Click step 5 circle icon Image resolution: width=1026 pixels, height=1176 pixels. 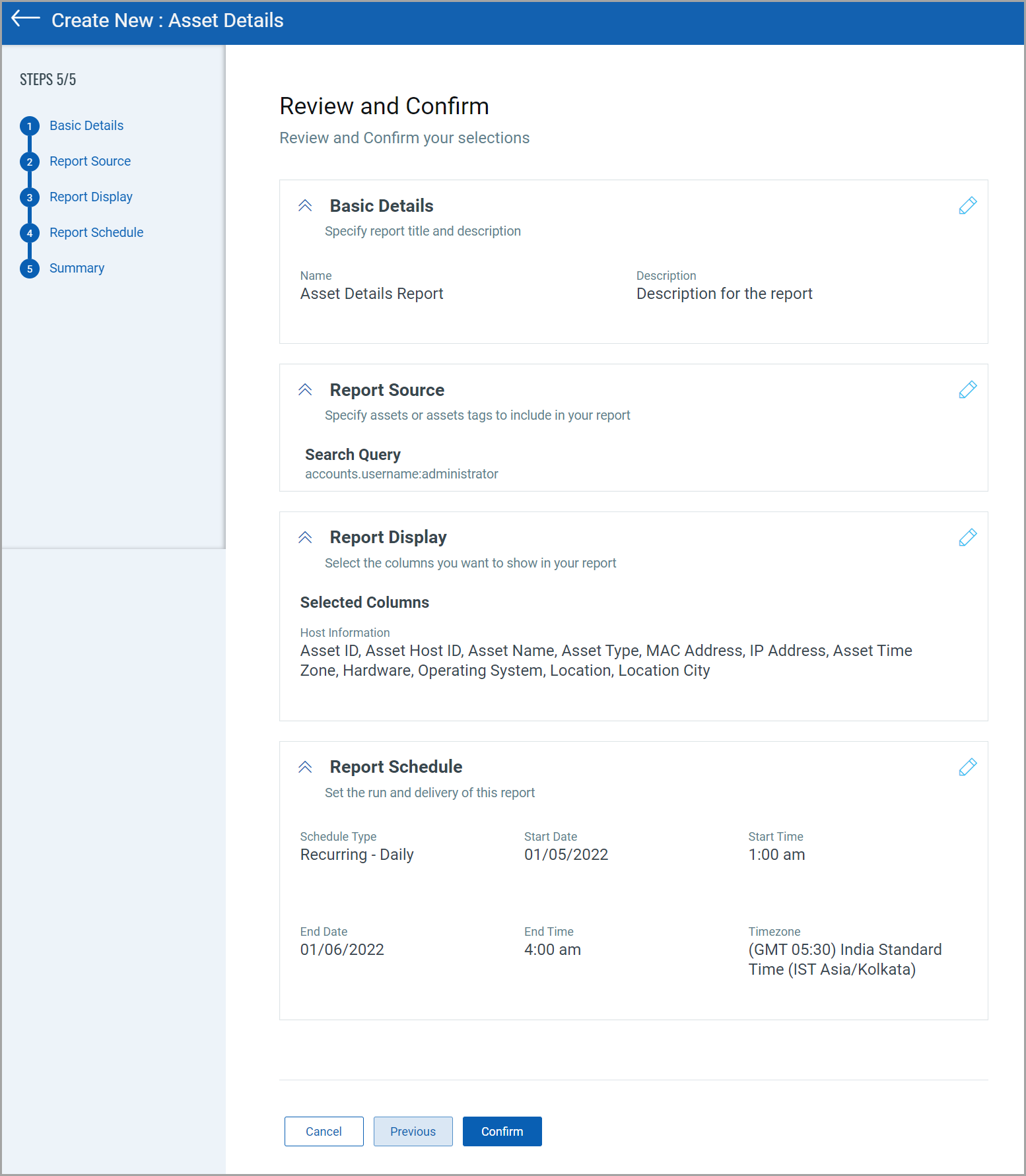point(30,269)
